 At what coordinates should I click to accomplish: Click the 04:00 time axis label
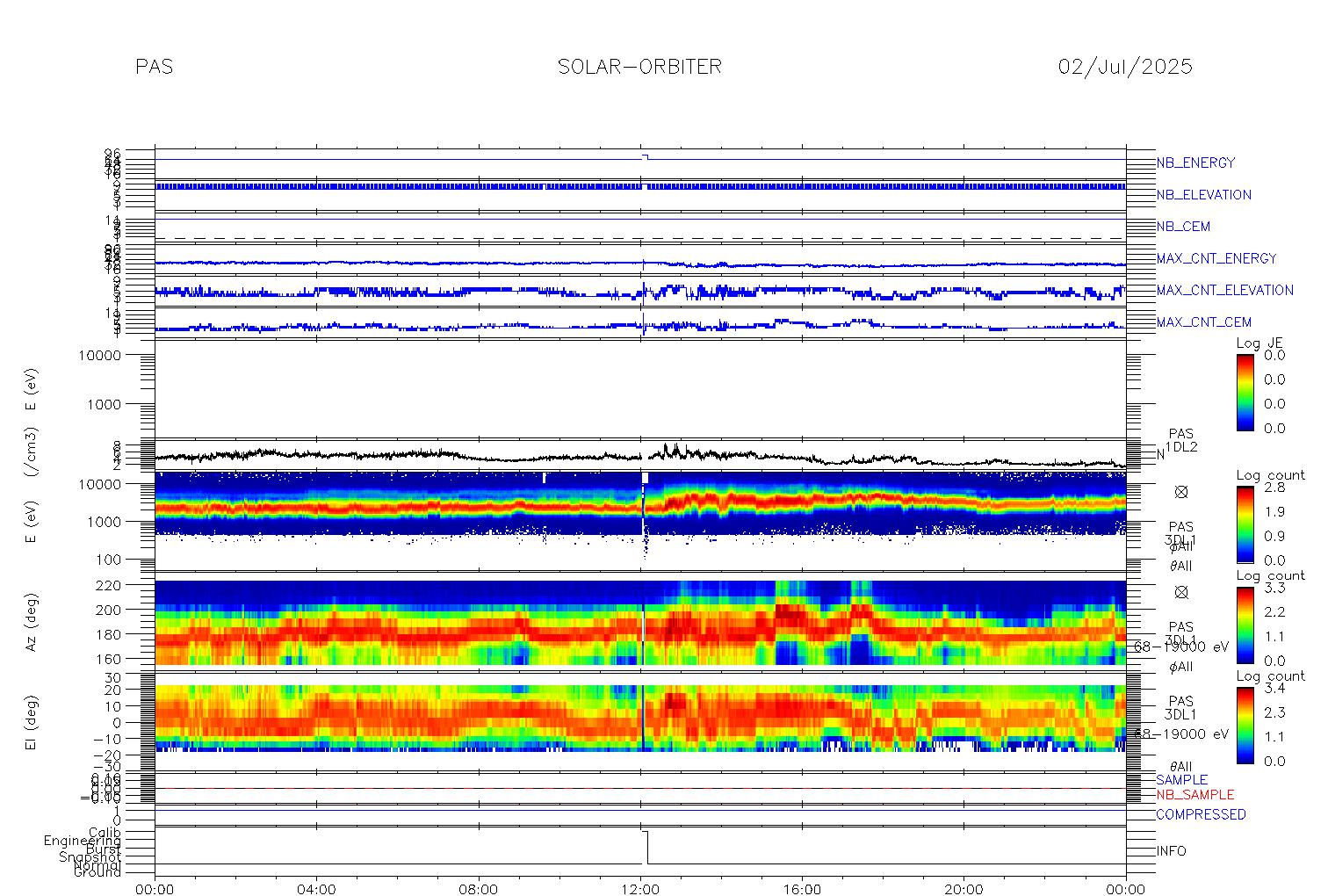[316, 889]
